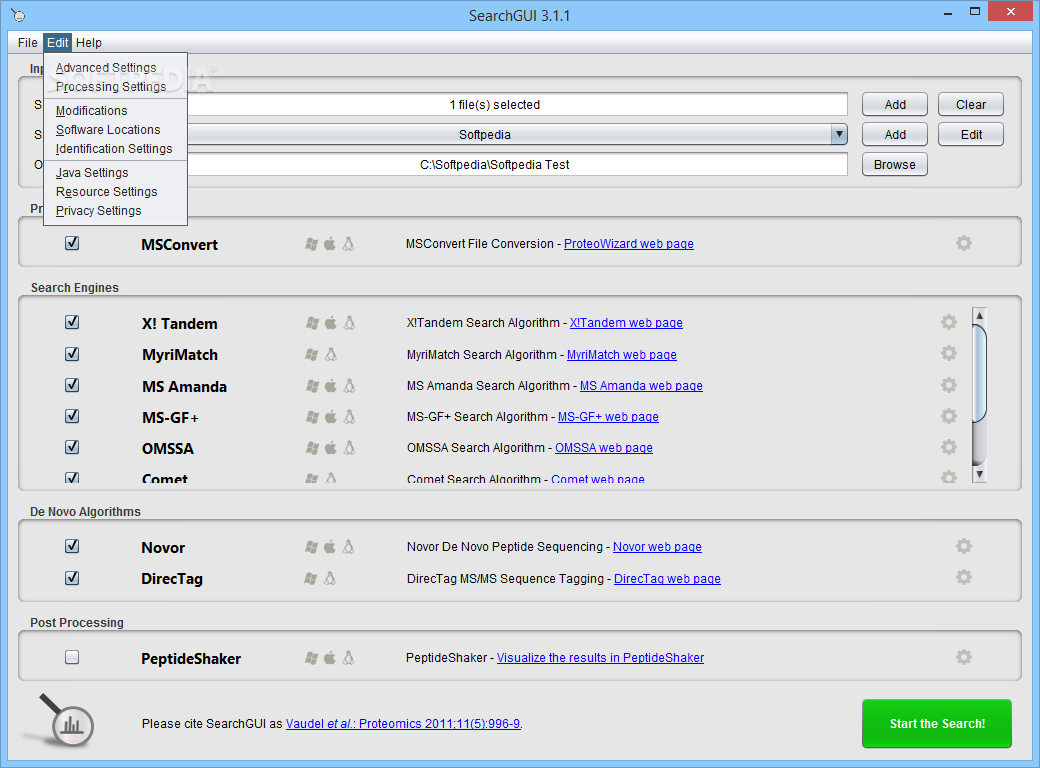Select Identification Settings menu entry

click(115, 149)
